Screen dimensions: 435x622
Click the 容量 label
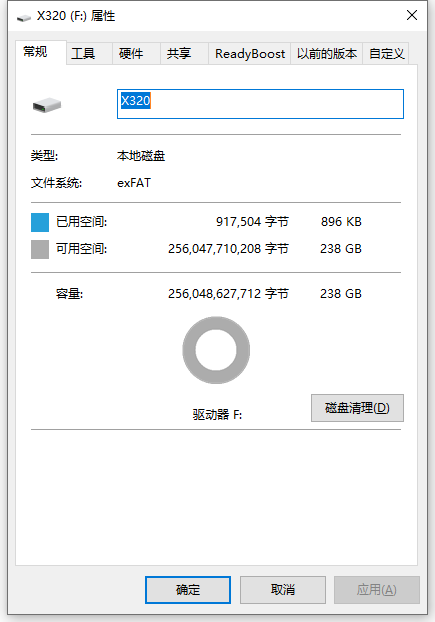pyautogui.click(x=69, y=294)
